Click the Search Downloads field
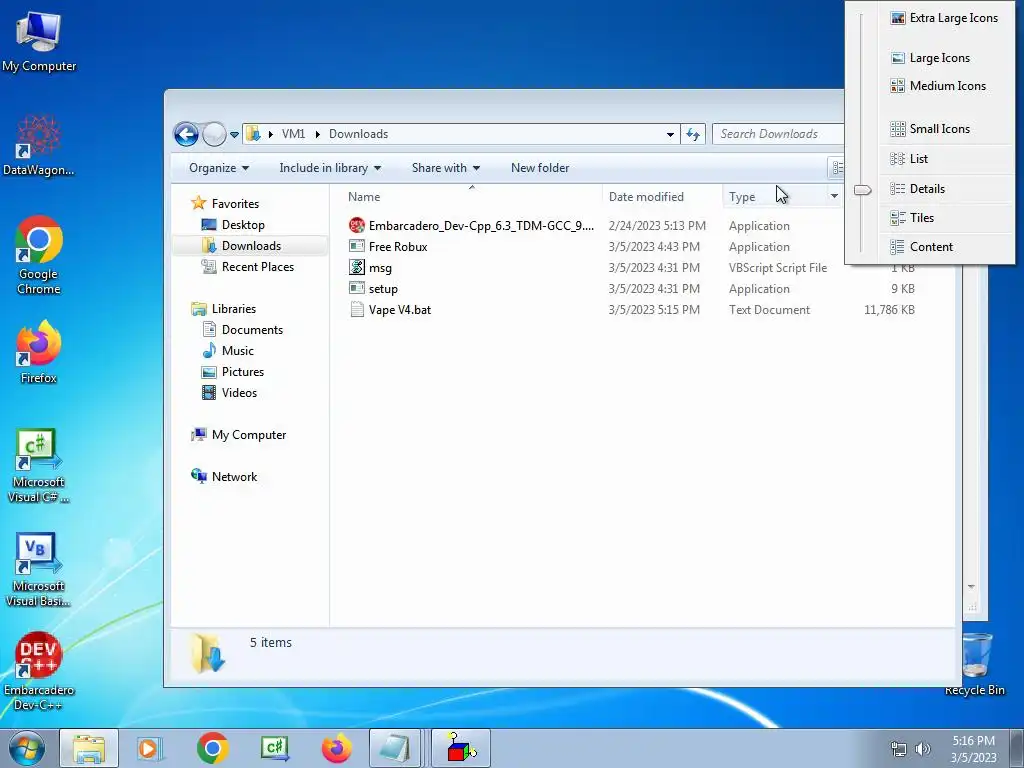1024x768 pixels. tap(778, 134)
